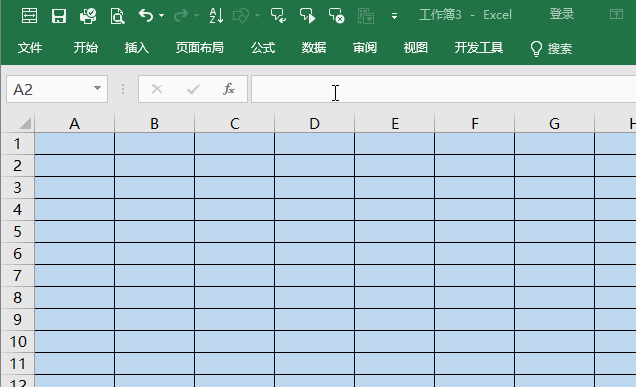
Task: Click the Select All corner triangle
Action: [25, 123]
